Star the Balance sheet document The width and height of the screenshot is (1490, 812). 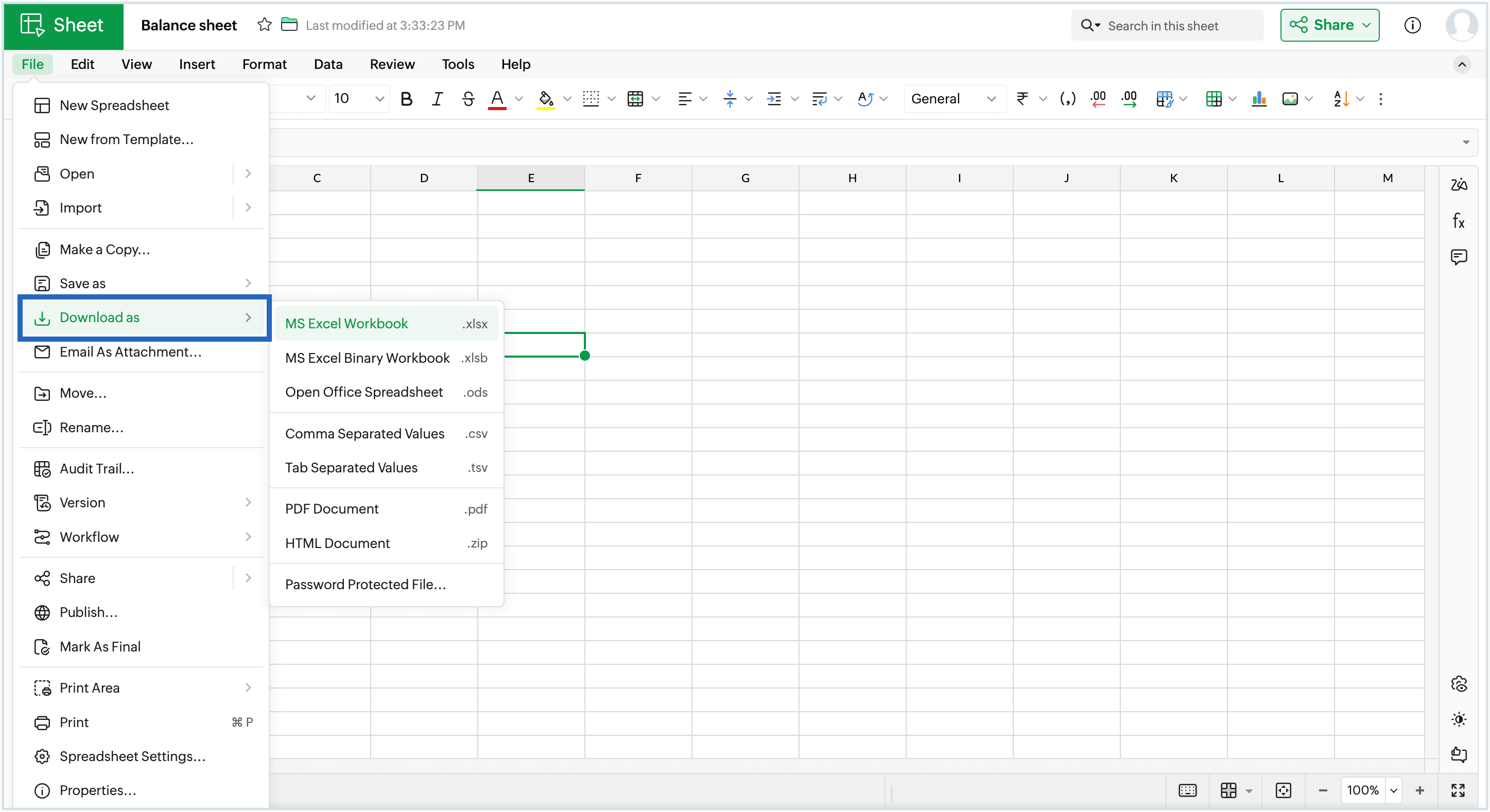click(264, 25)
